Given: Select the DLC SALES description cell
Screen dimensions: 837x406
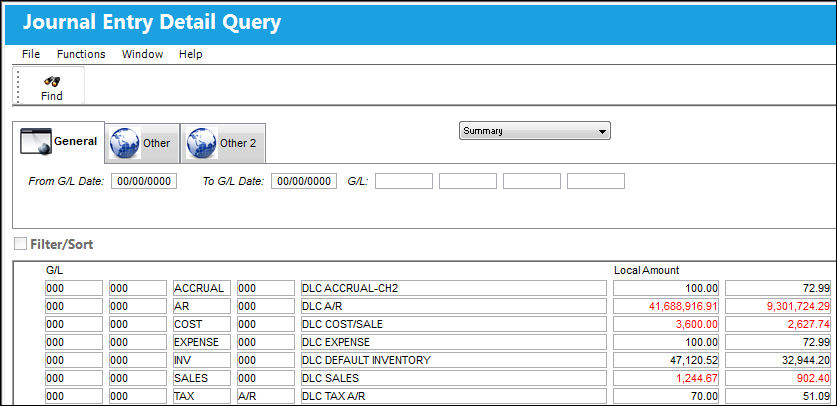Looking at the screenshot, I should (x=454, y=378).
